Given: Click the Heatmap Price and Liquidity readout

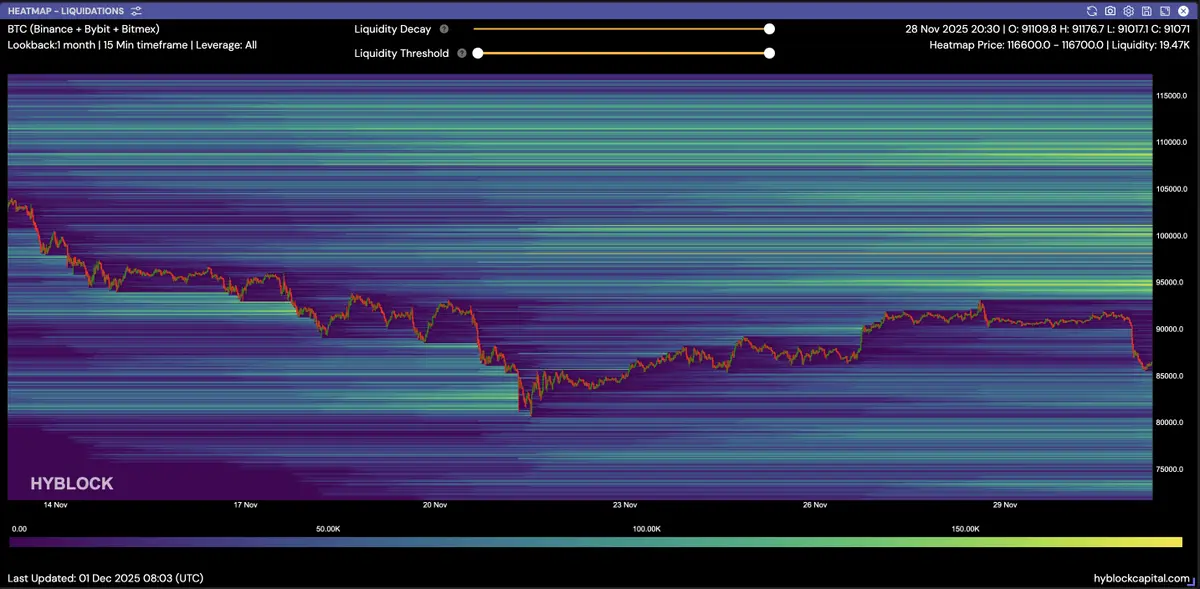Looking at the screenshot, I should [x=1060, y=45].
